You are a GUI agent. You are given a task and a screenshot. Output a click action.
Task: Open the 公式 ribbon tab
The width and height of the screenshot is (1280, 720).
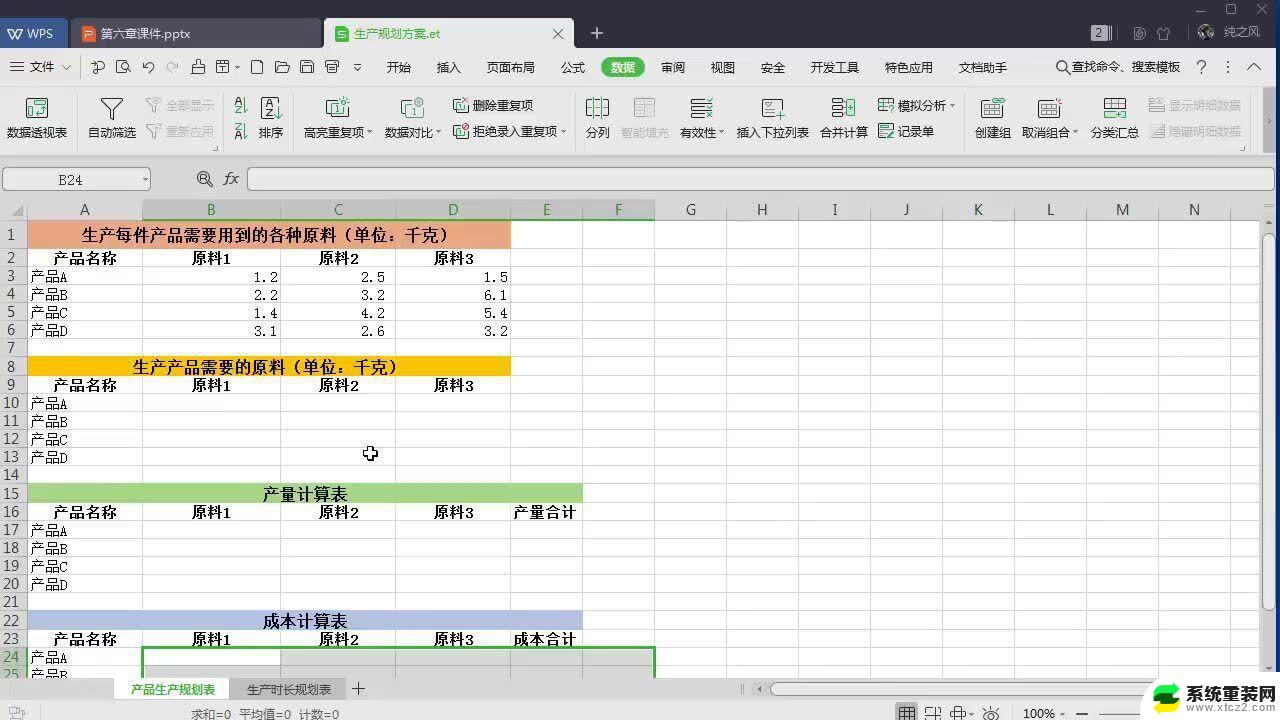[x=573, y=67]
